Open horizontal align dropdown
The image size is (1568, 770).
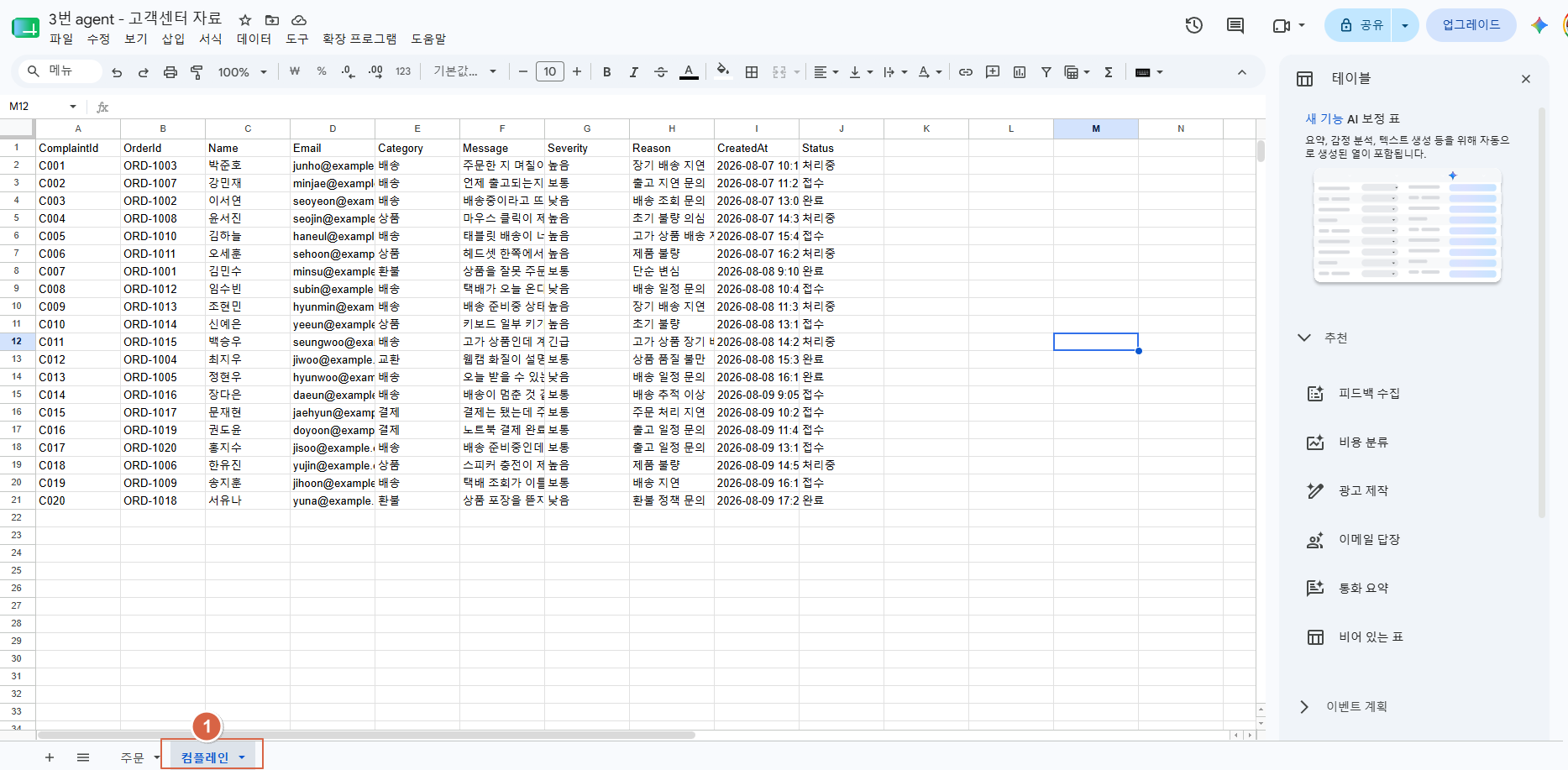[x=826, y=72]
